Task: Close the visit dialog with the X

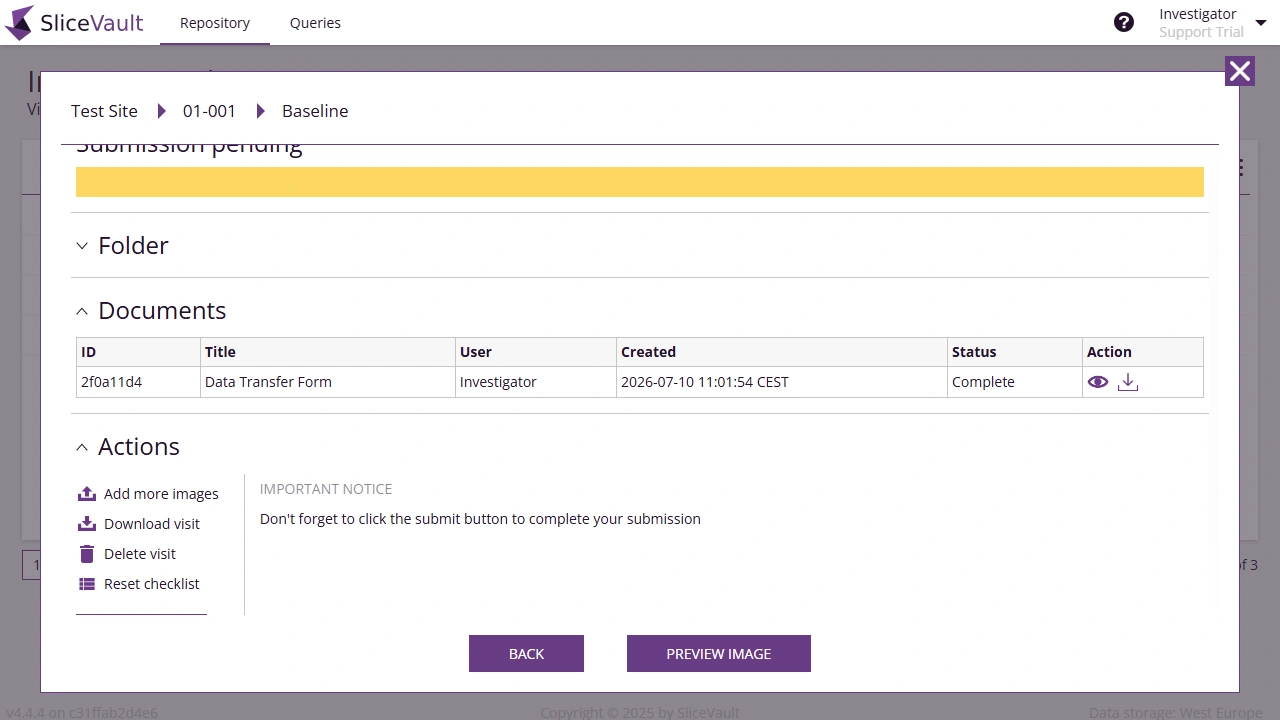Action: click(1240, 71)
